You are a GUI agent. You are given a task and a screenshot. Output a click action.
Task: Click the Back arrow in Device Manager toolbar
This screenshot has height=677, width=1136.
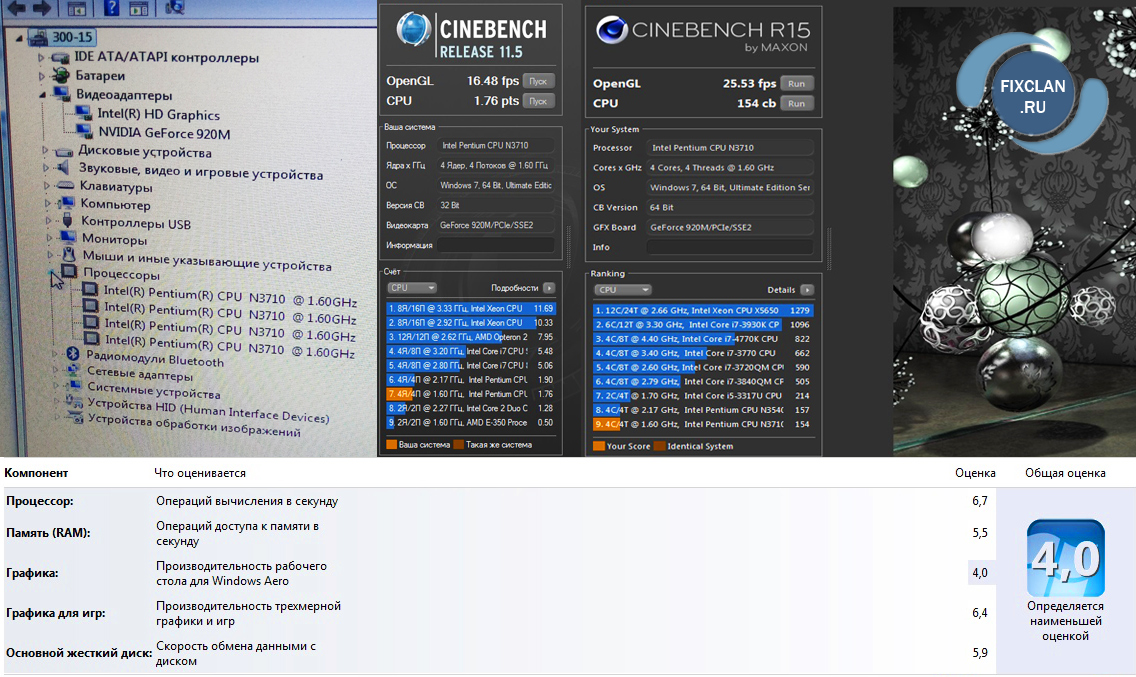click(x=16, y=8)
